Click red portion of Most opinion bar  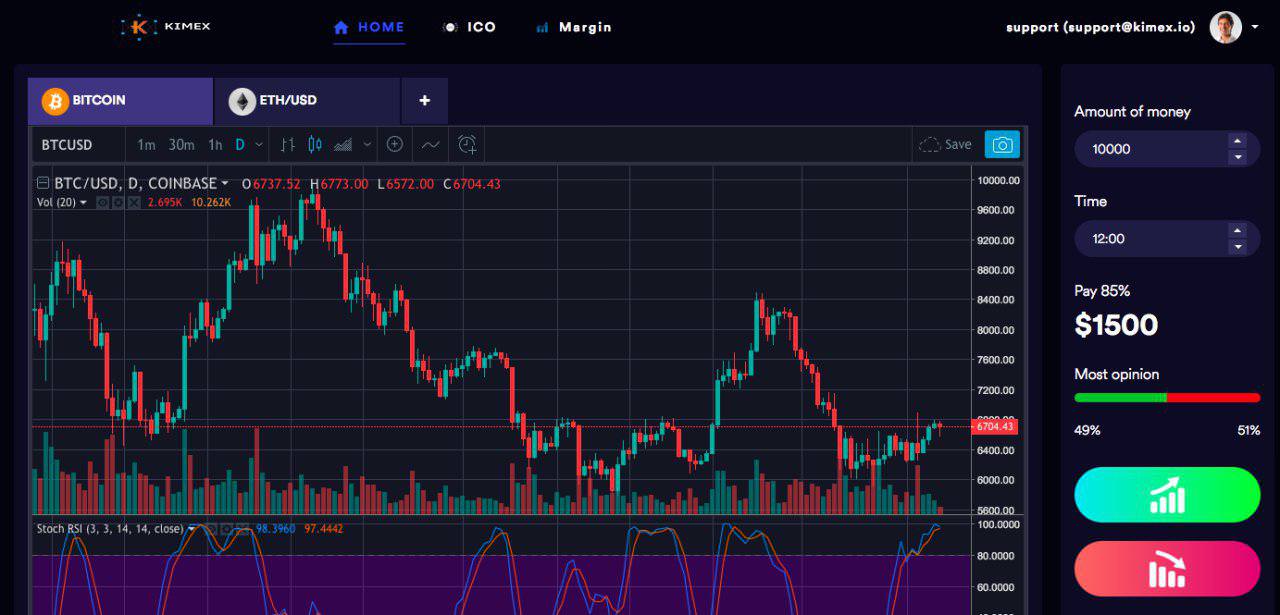(x=1214, y=397)
